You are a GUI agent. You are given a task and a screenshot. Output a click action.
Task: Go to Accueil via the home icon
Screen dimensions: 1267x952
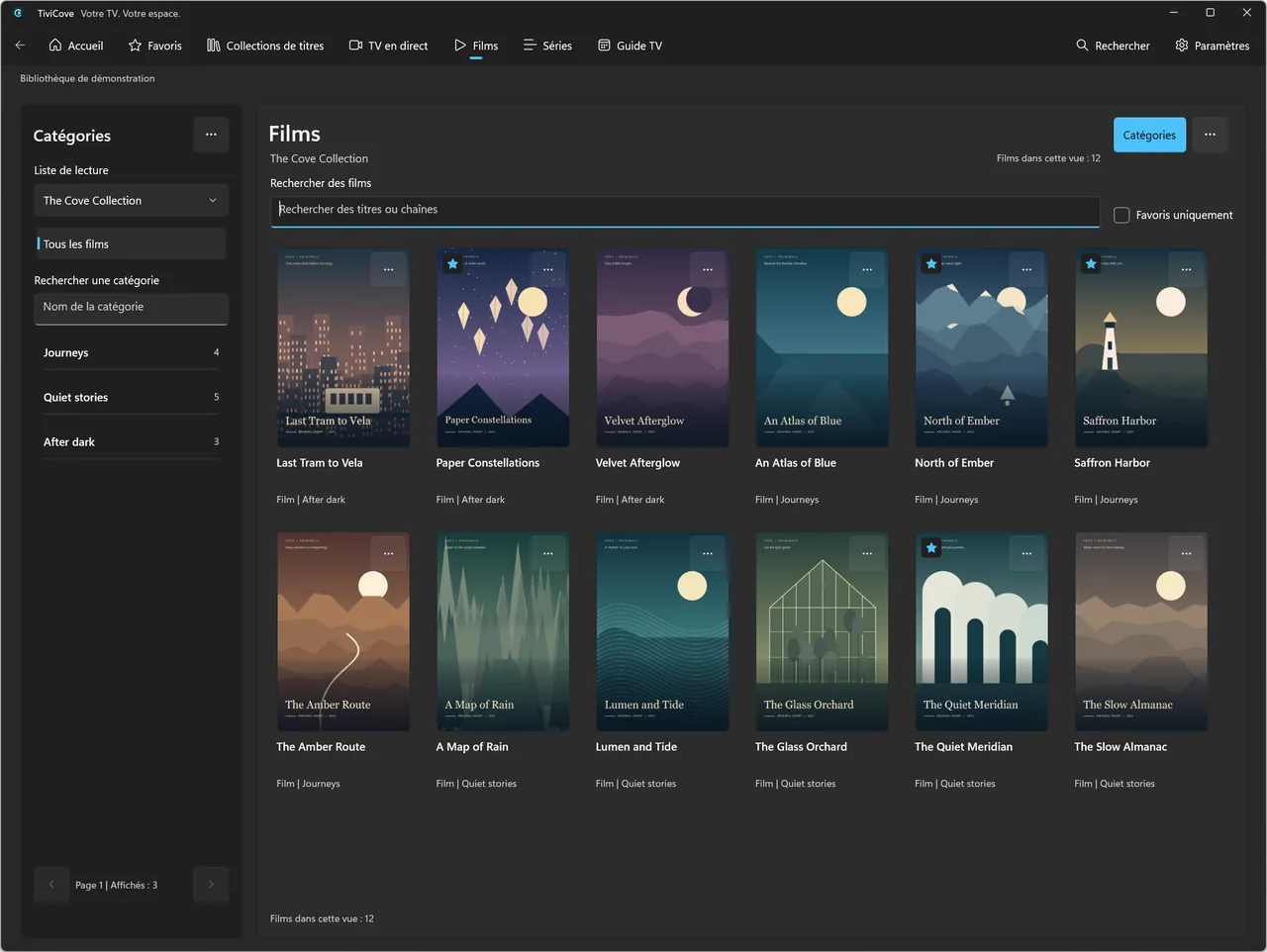[55, 46]
